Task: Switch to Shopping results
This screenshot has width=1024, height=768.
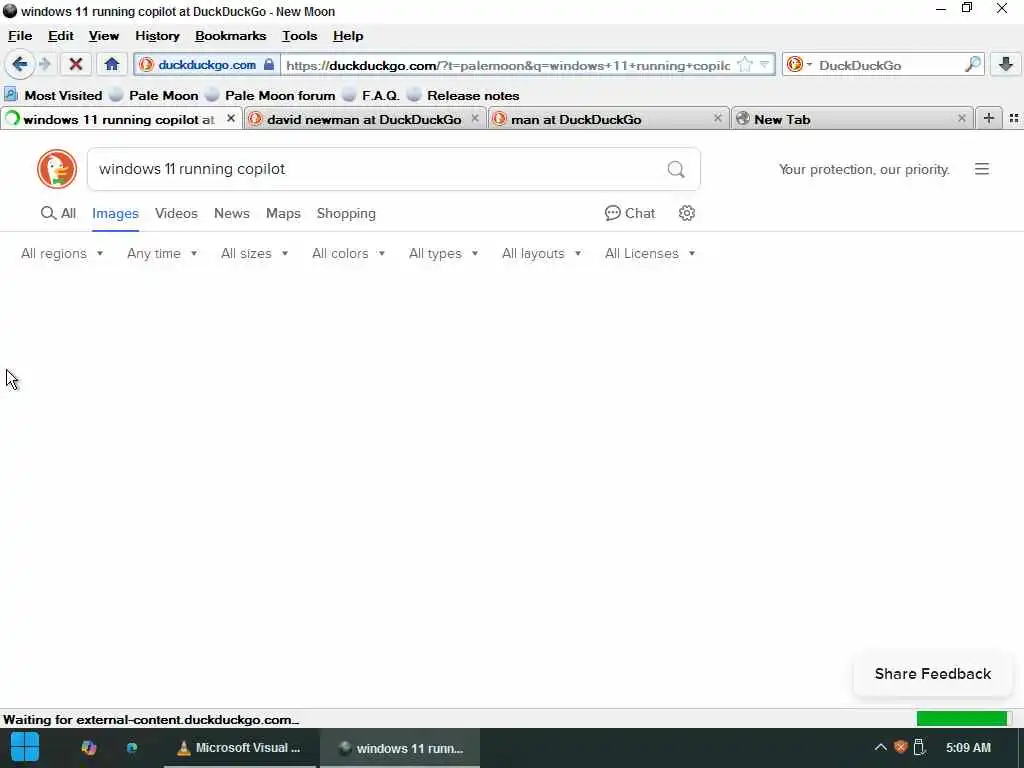Action: 346,214
